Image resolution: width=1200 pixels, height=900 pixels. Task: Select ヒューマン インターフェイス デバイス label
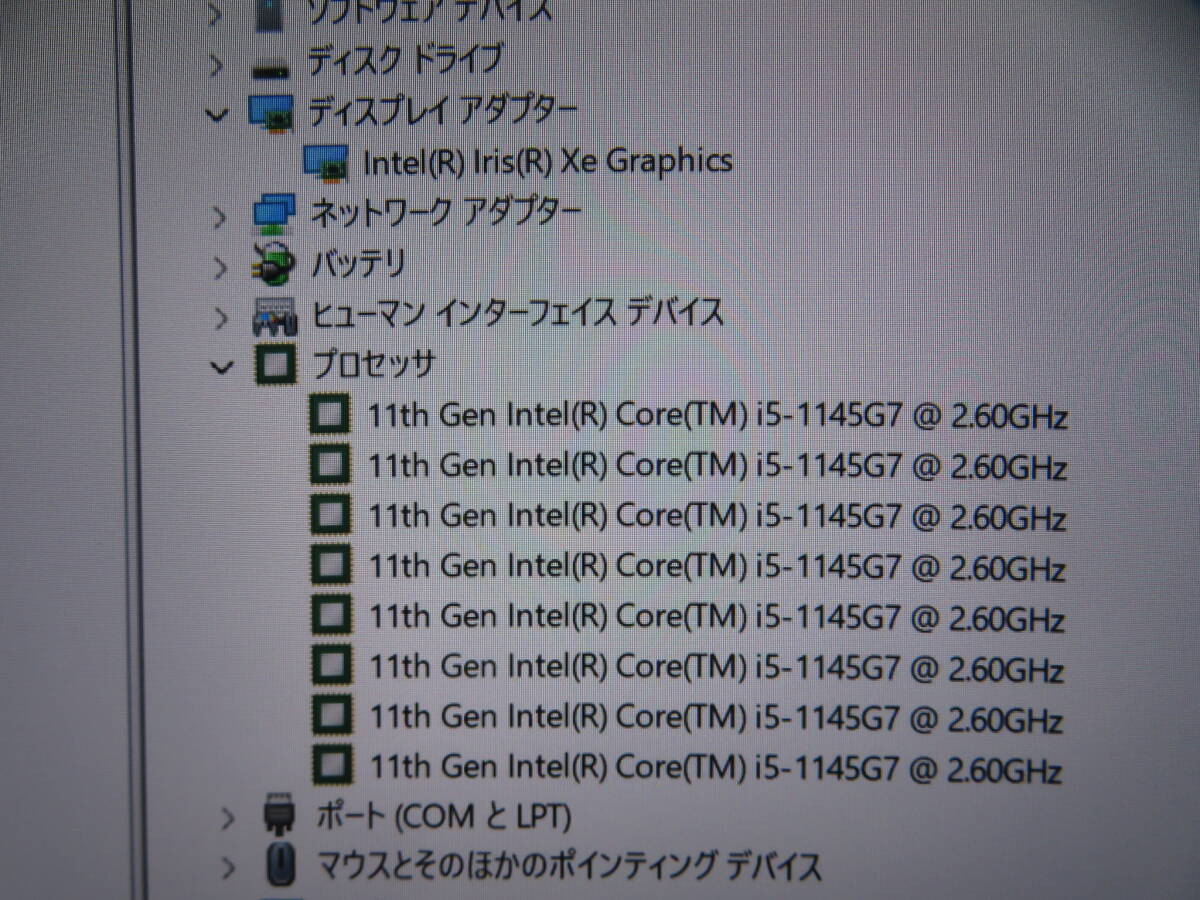(518, 313)
